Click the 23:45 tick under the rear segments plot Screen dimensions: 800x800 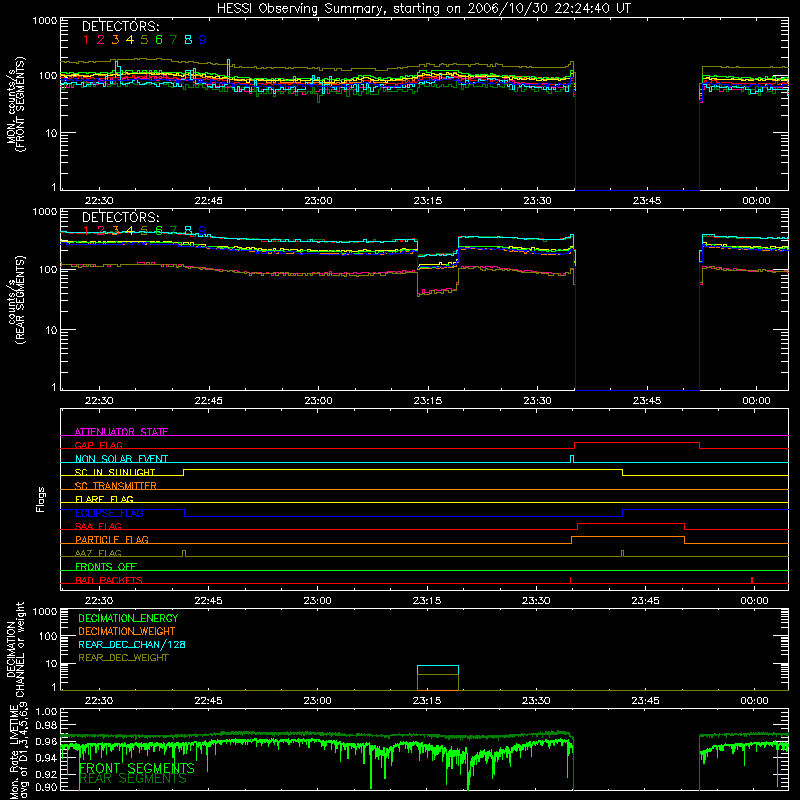pyautogui.click(x=646, y=401)
